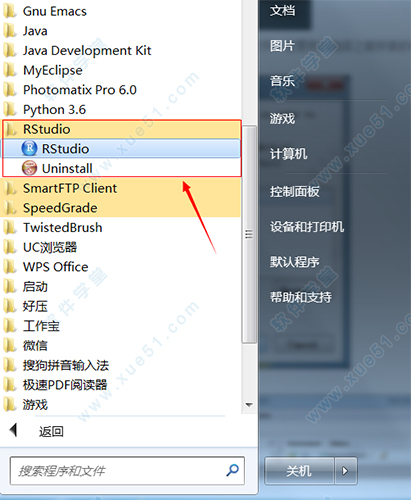Click the 微信 folder icon
The width and height of the screenshot is (411, 500).
(x=10, y=345)
